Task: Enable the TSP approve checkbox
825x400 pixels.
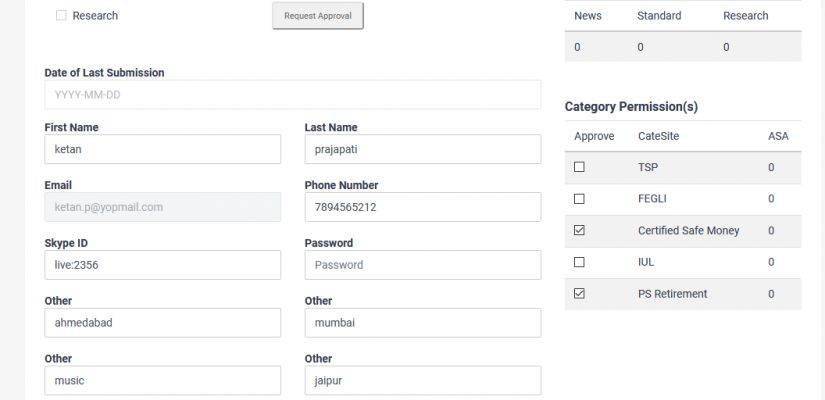Action: tap(579, 167)
